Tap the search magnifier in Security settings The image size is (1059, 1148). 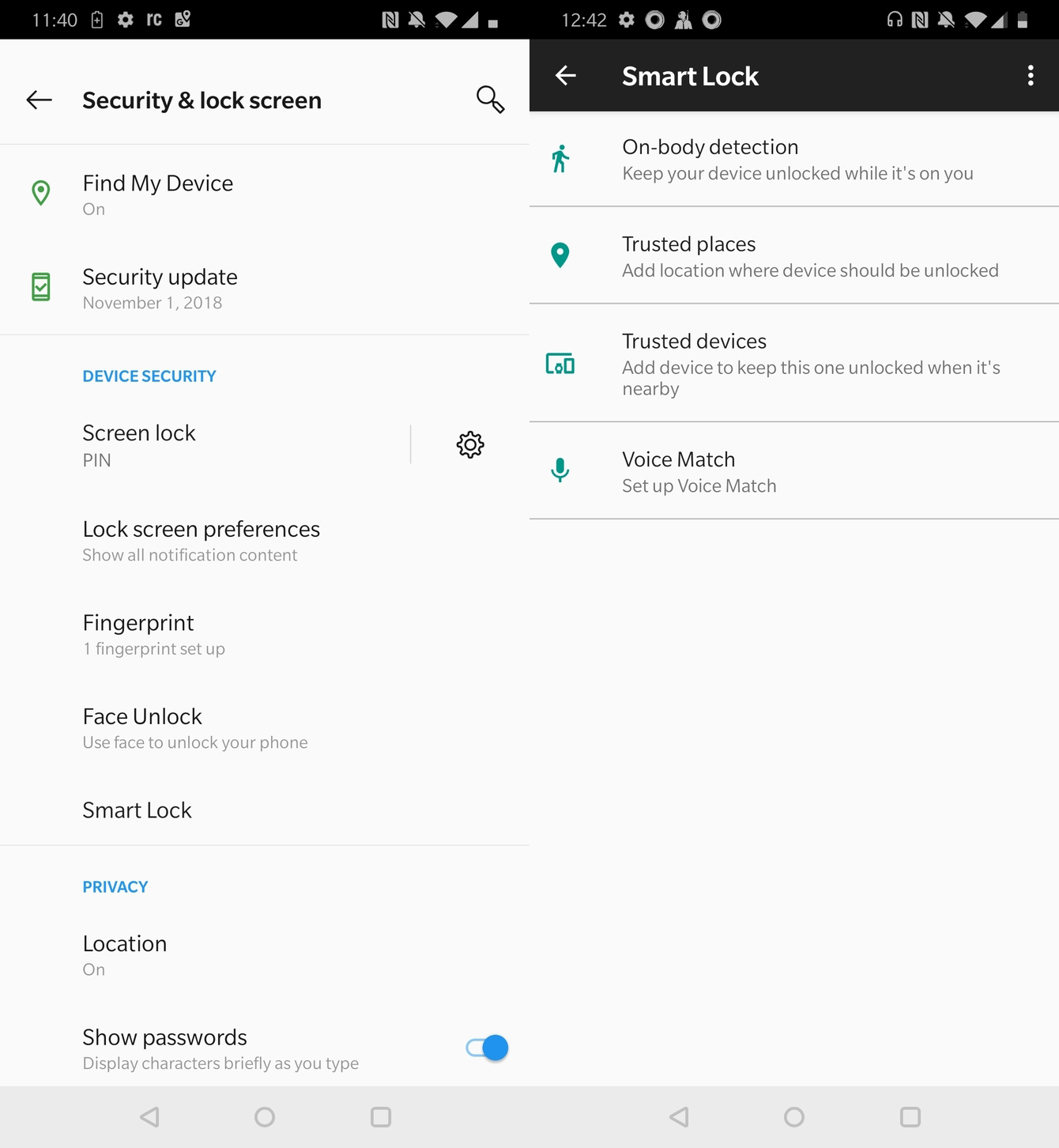(490, 100)
